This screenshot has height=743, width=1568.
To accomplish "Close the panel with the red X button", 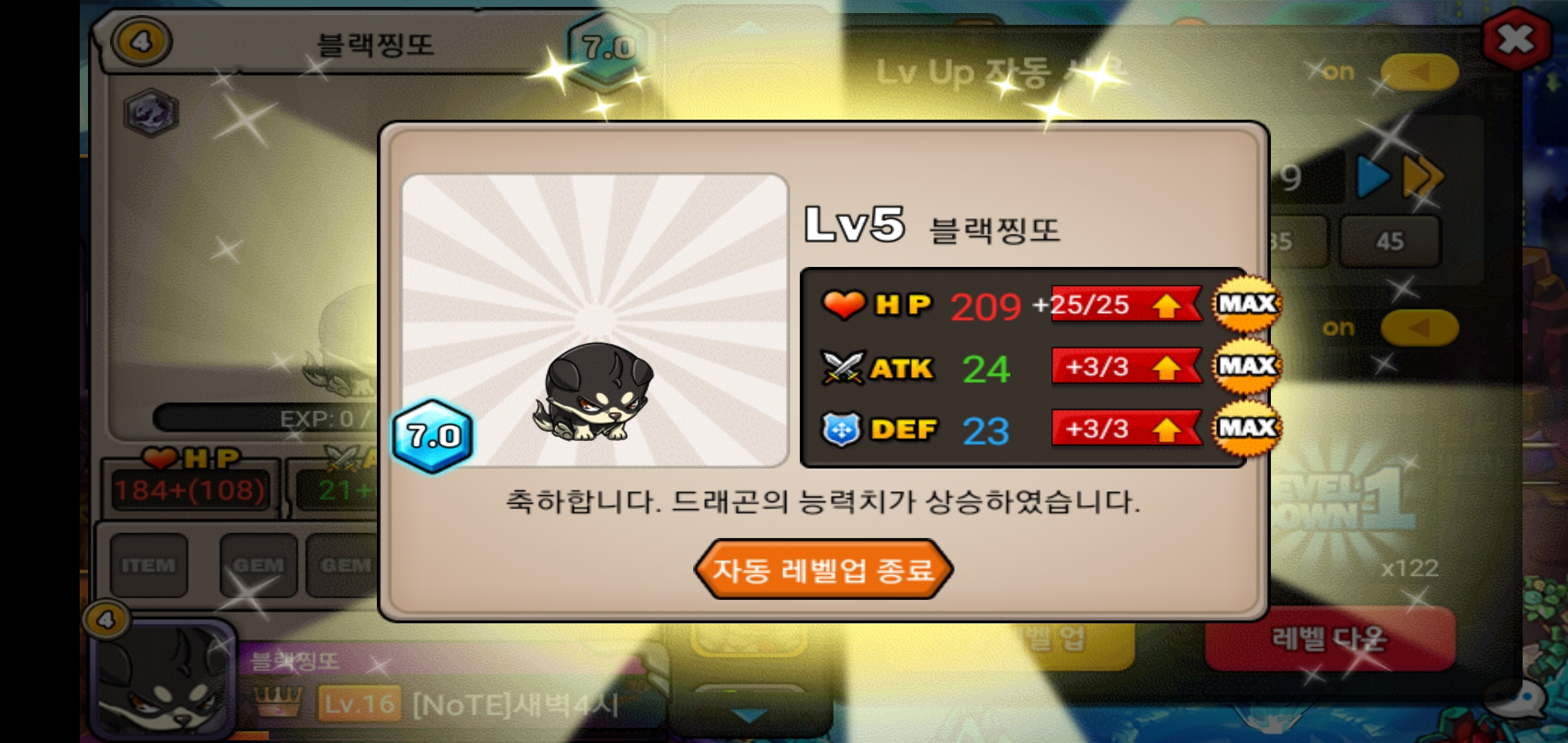I will pyautogui.click(x=1516, y=39).
